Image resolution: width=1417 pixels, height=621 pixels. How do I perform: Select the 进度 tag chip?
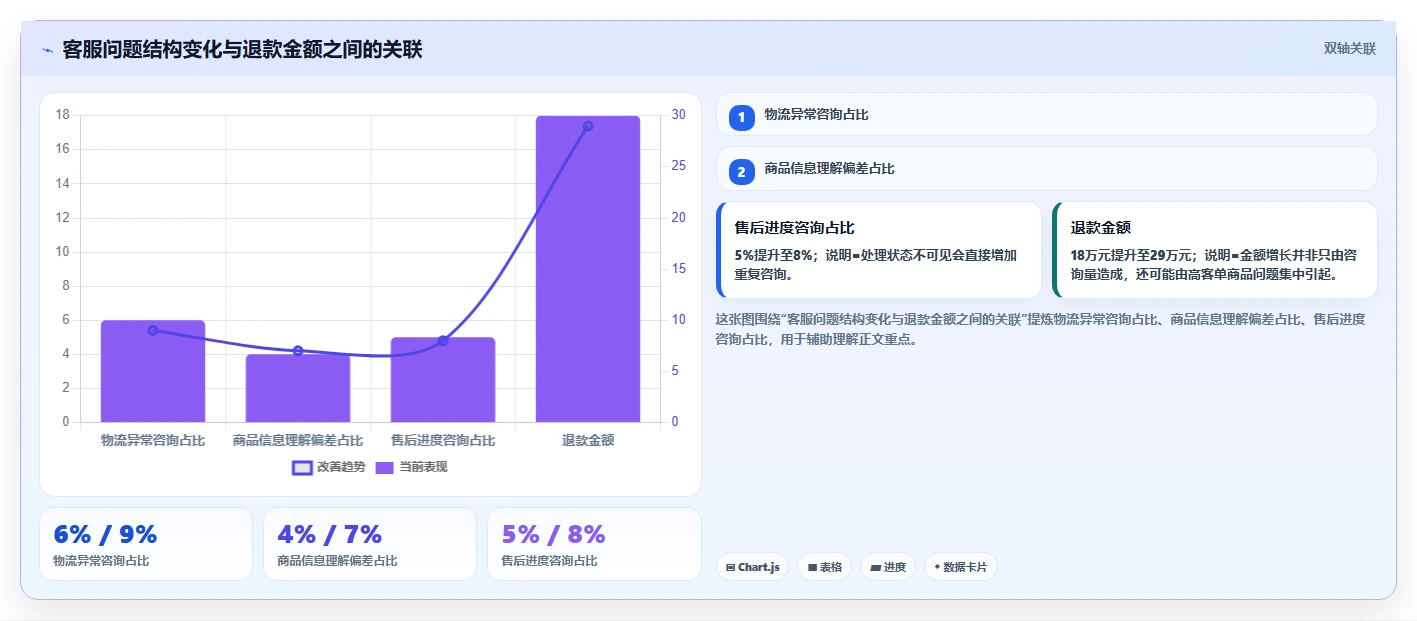coord(888,567)
